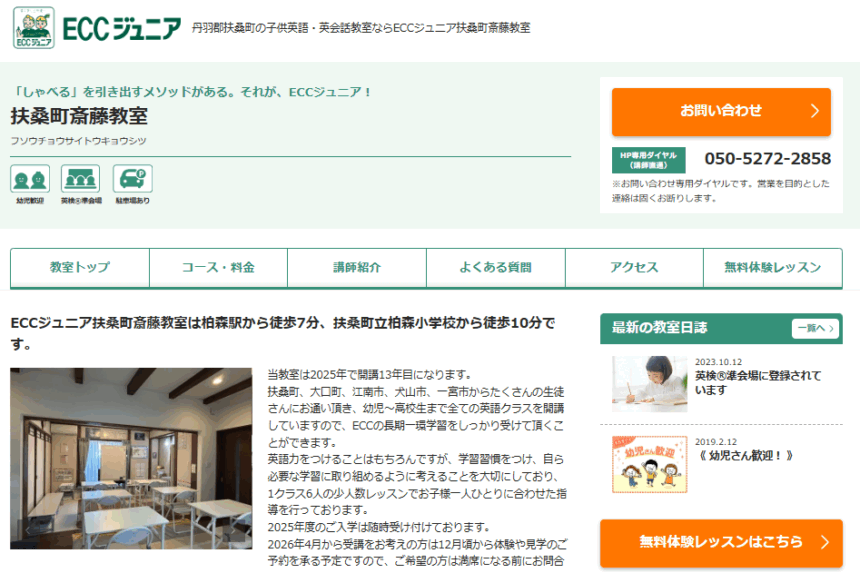
Task: Click the 一覧へ button in 最新の教室日誌
Action: click(x=814, y=328)
